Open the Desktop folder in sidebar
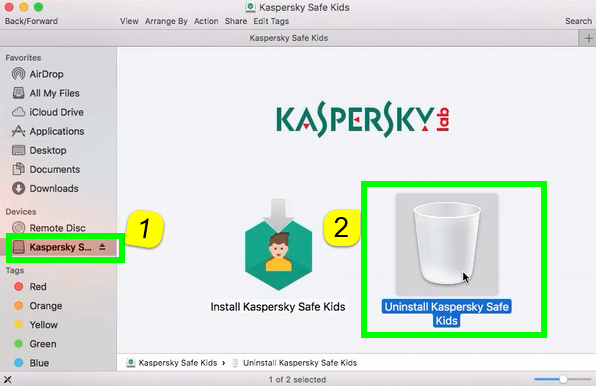This screenshot has width=596, height=386. 39,150
